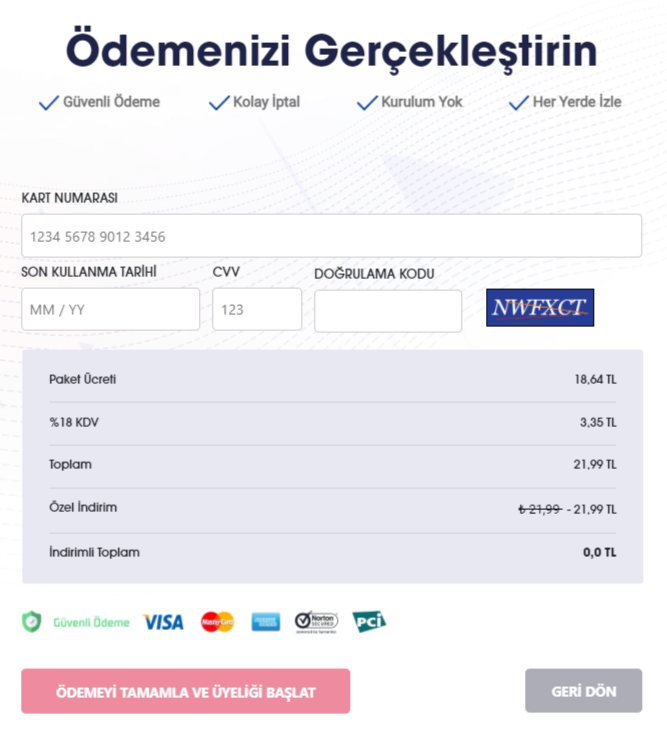Click the green shield Güvenli Ödeme icon
The image size is (667, 732).
[32, 622]
